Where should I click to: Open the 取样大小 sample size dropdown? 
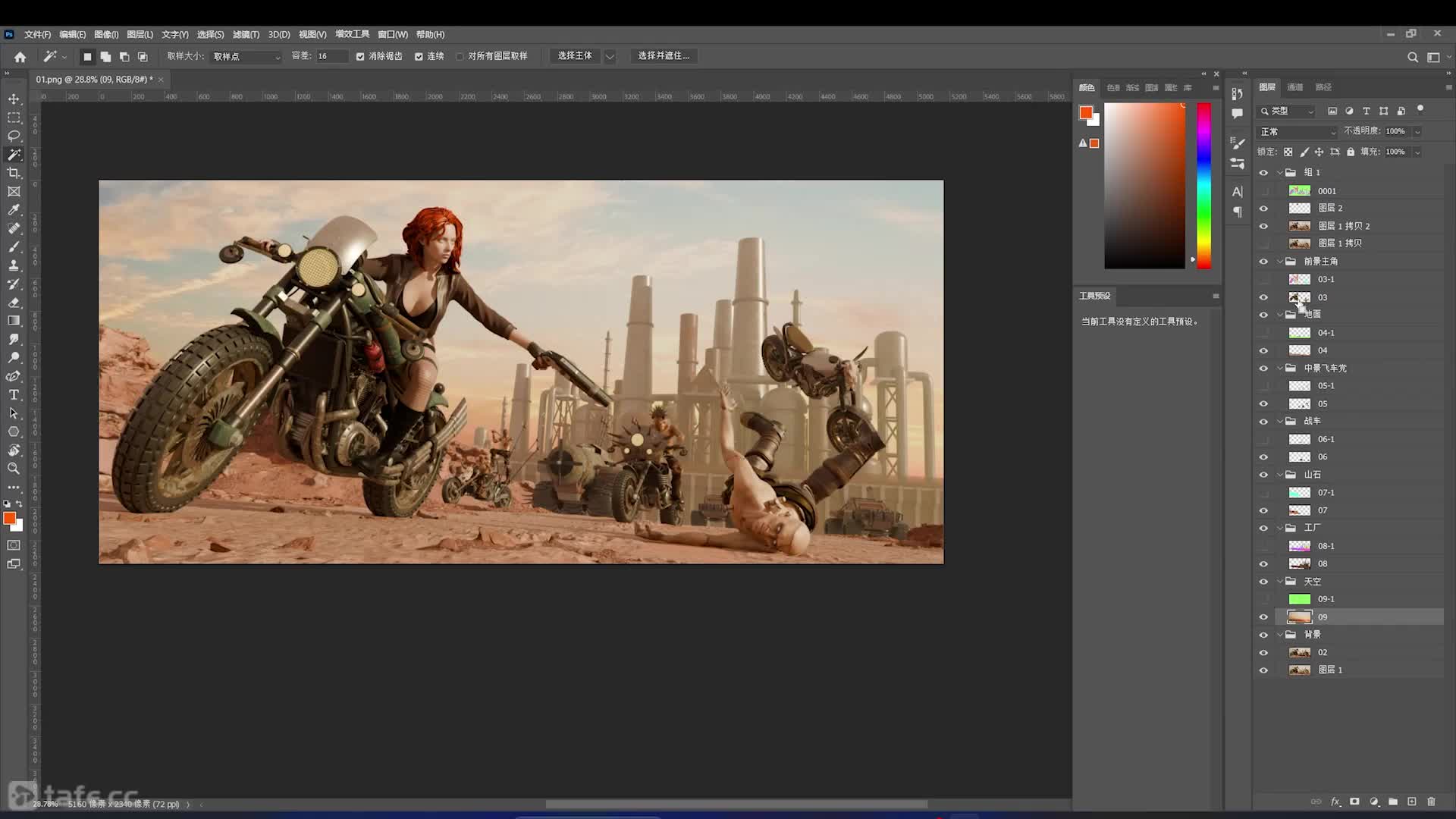246,57
